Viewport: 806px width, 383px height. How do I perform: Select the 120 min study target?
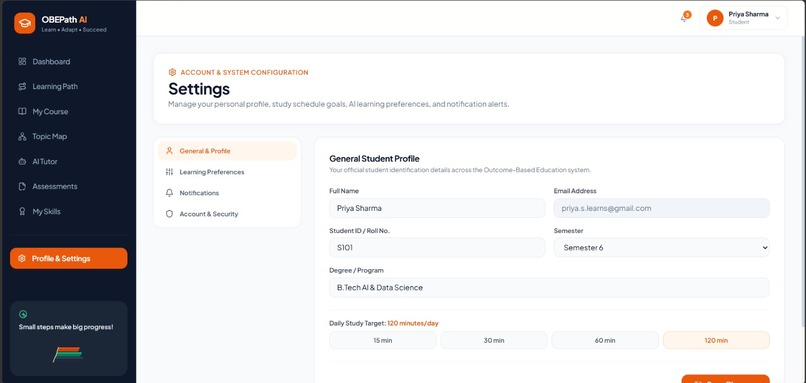tap(717, 340)
